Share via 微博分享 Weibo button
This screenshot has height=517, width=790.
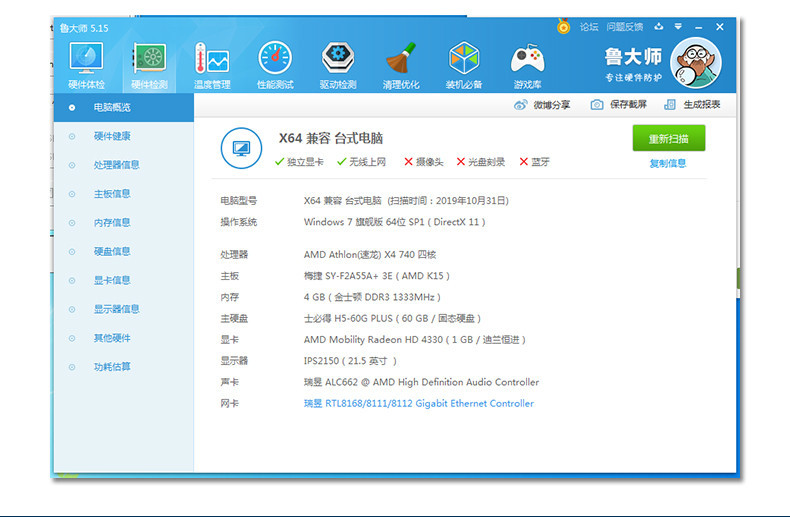pyautogui.click(x=542, y=105)
